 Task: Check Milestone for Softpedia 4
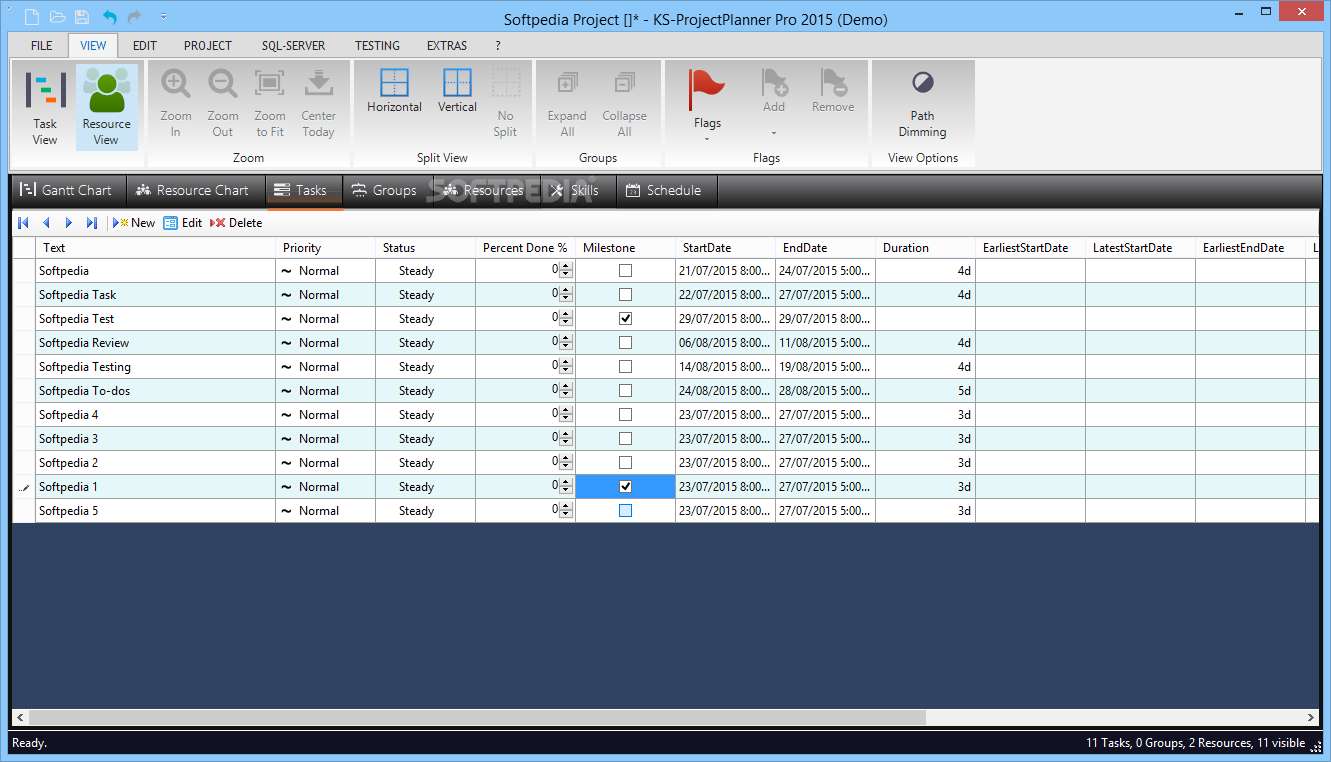(x=625, y=415)
